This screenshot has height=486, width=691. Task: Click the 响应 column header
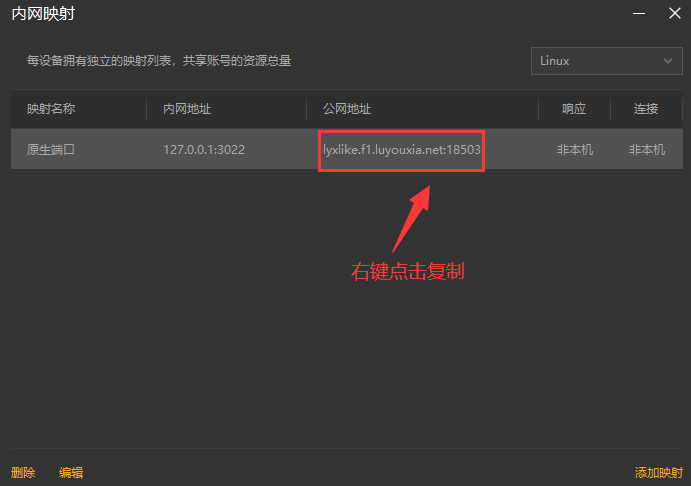(574, 109)
